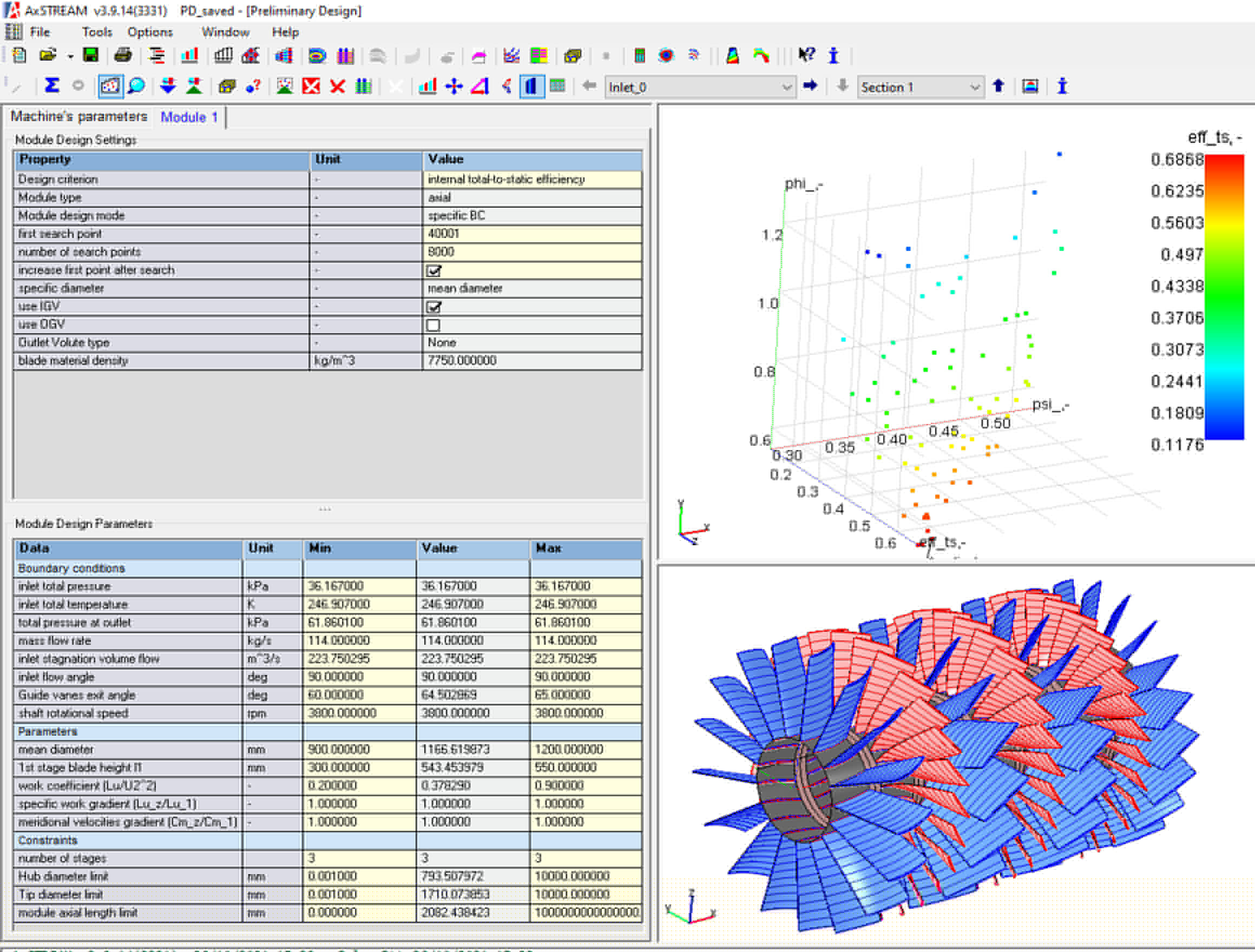Click the blue up arrow beside Section 1
This screenshot has width=1255, height=952.
point(998,85)
